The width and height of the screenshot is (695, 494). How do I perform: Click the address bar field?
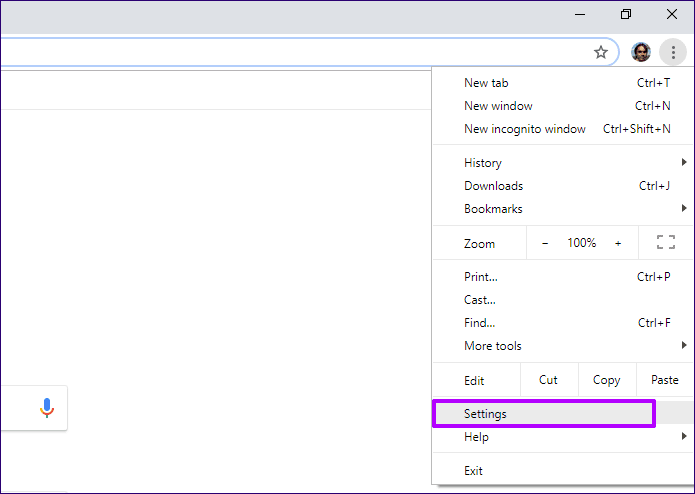[309, 52]
